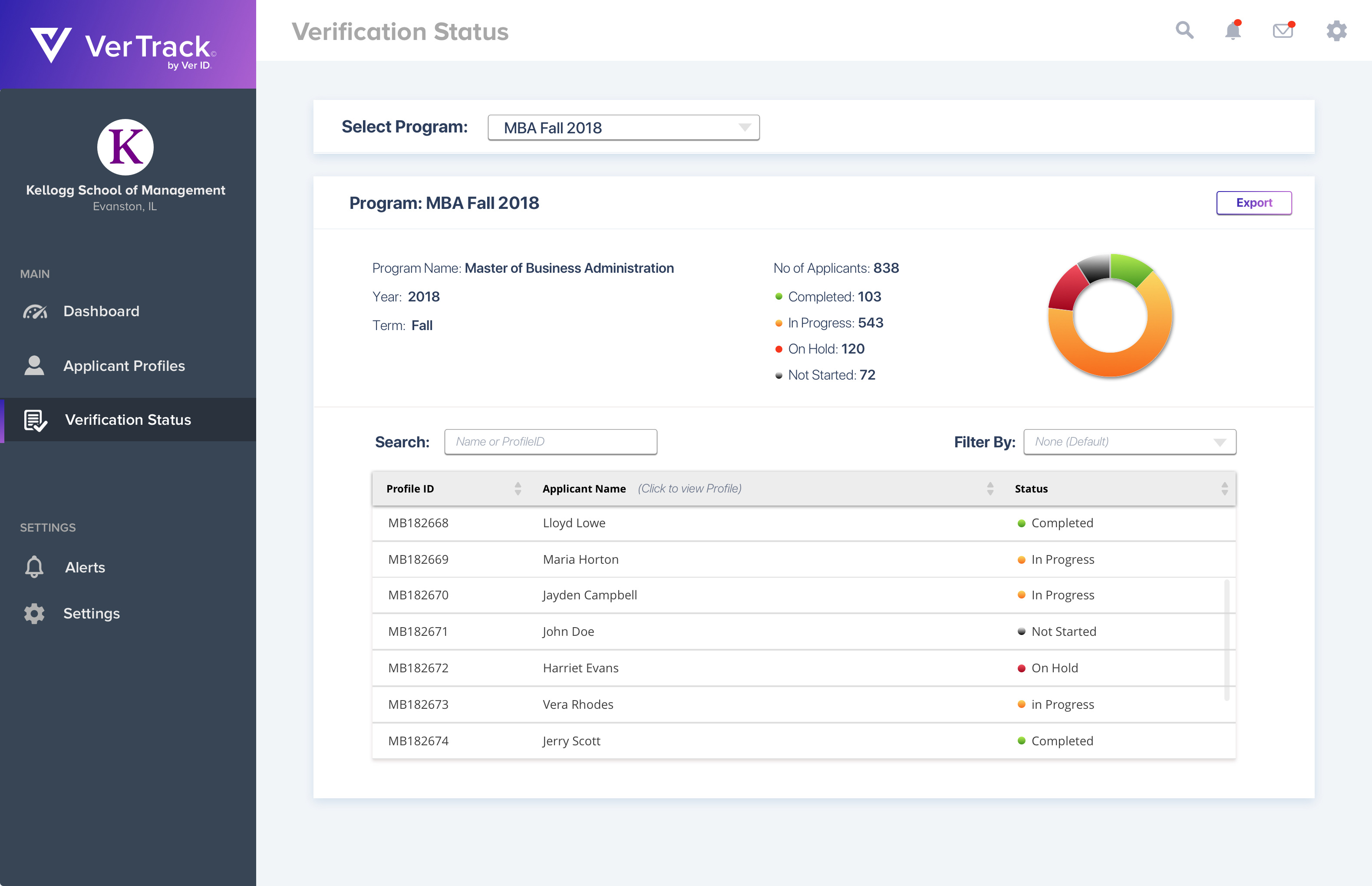Open the Filter By dropdown

[1129, 442]
